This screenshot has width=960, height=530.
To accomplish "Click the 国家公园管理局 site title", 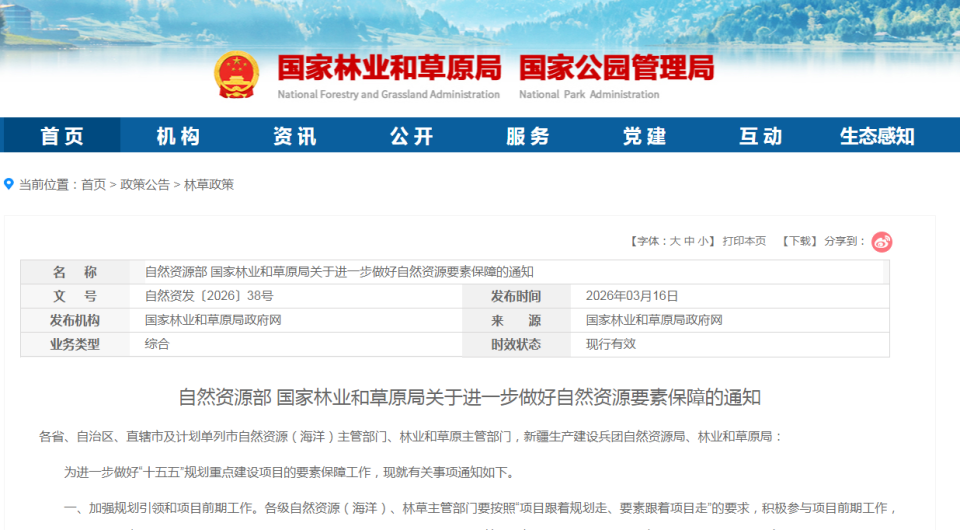I will pos(617,68).
